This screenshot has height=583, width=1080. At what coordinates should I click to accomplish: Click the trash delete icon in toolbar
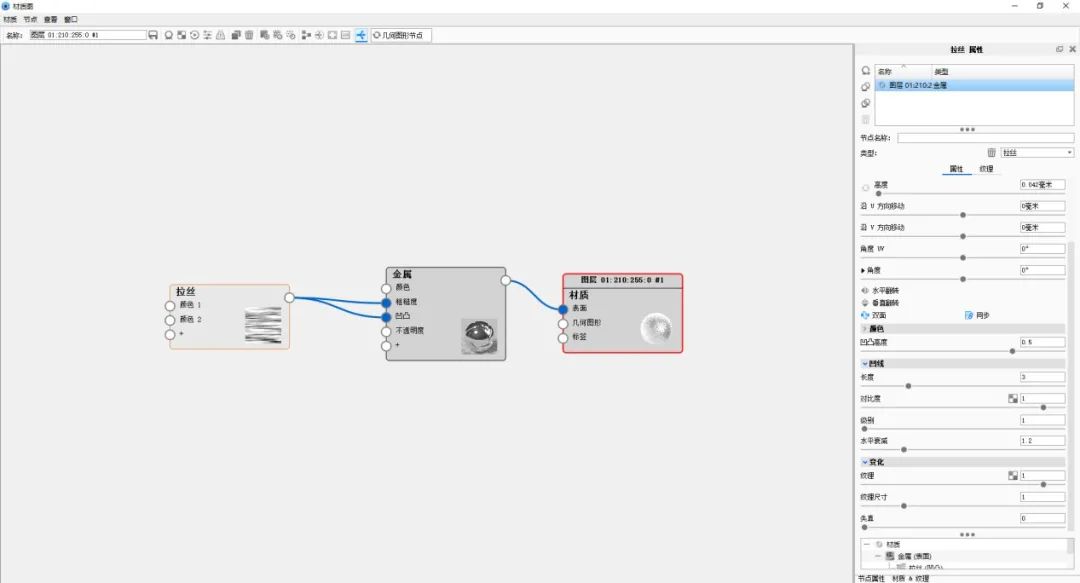[249, 35]
